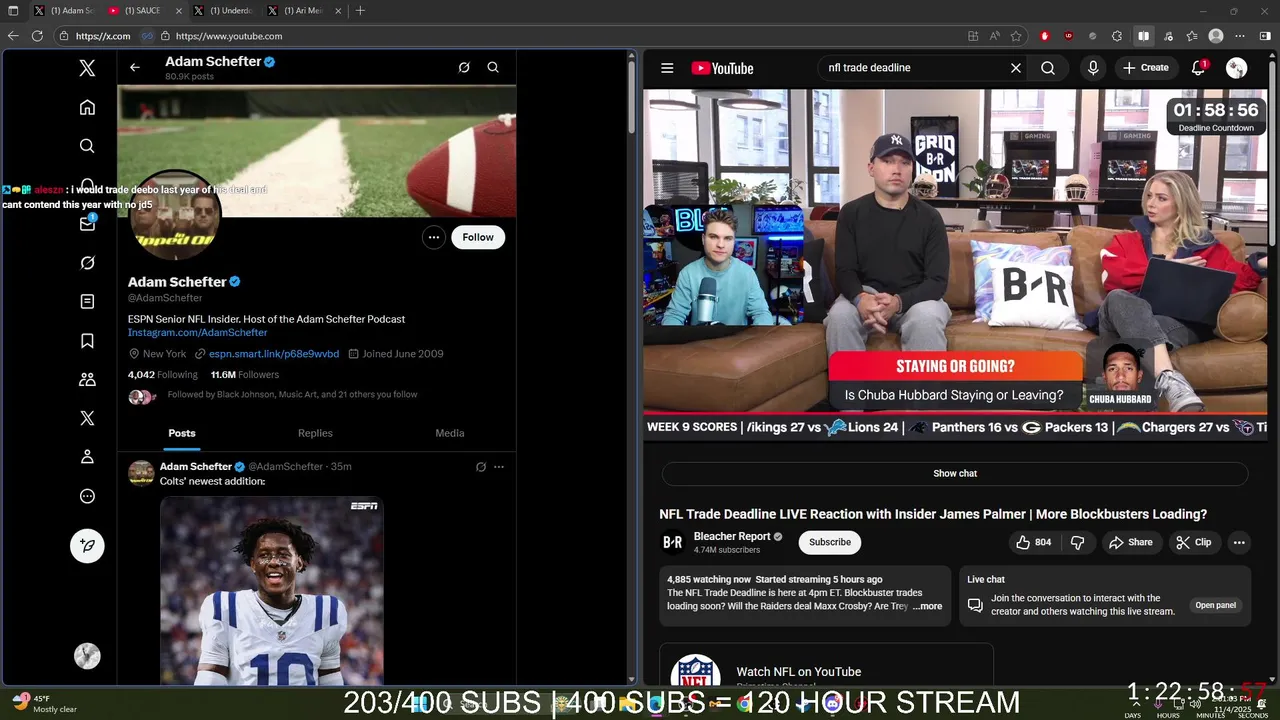Click X logo at top of sidebar

tap(87, 68)
